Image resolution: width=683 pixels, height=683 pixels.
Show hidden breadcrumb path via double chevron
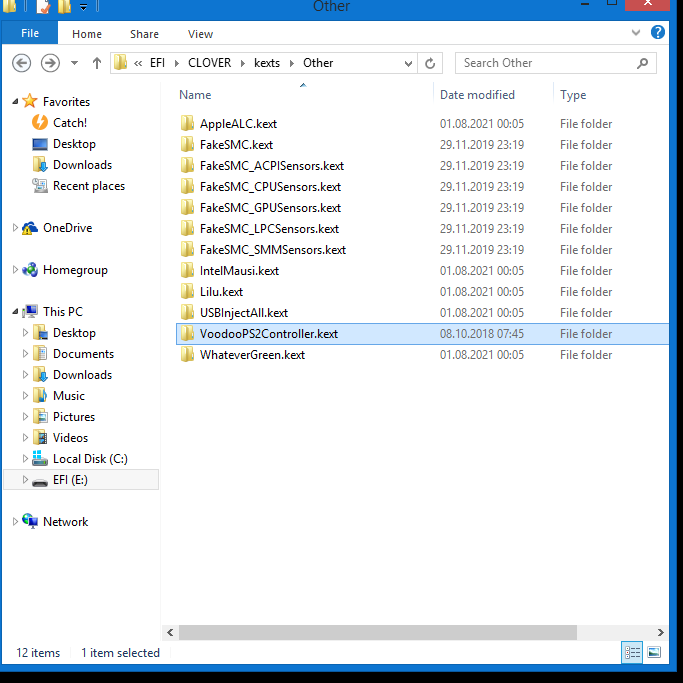click(x=138, y=64)
